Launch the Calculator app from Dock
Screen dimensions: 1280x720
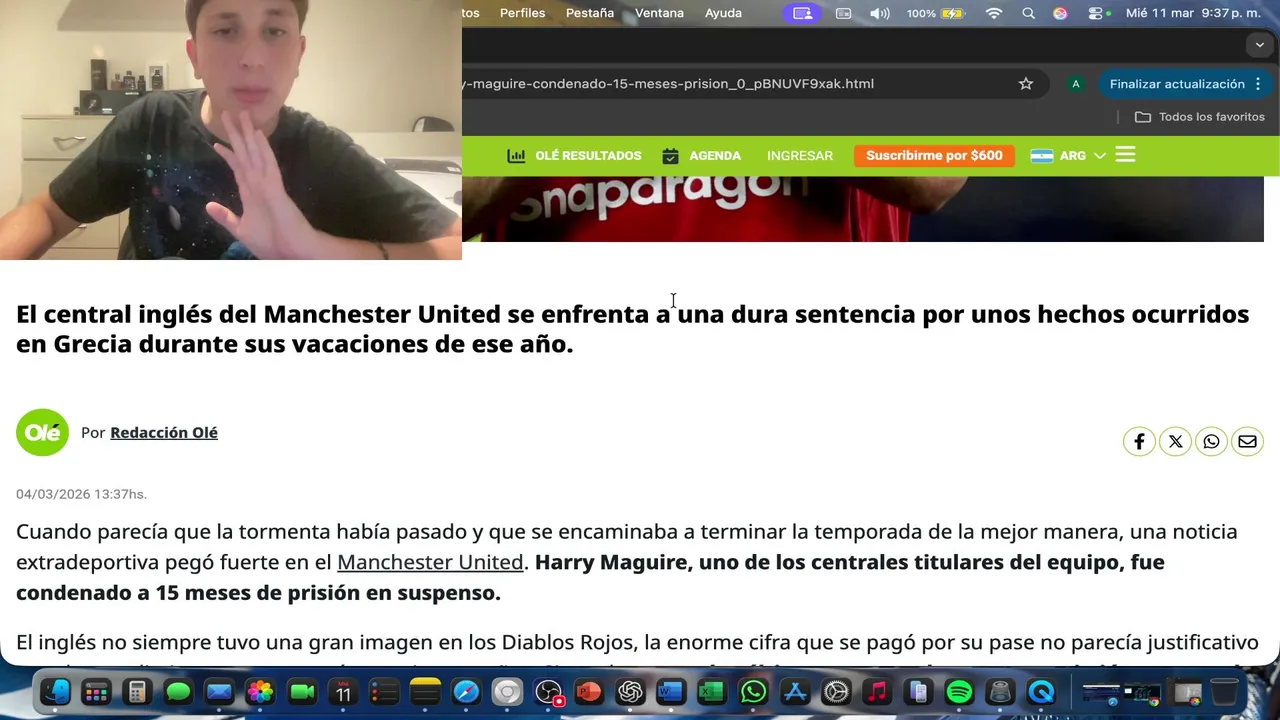[137, 692]
